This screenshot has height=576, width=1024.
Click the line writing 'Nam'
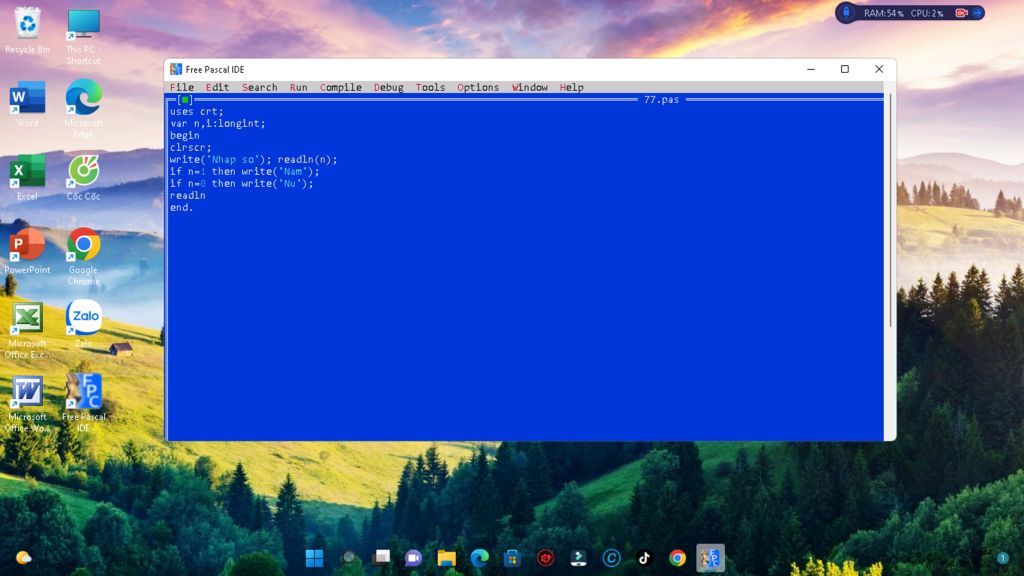tap(244, 171)
